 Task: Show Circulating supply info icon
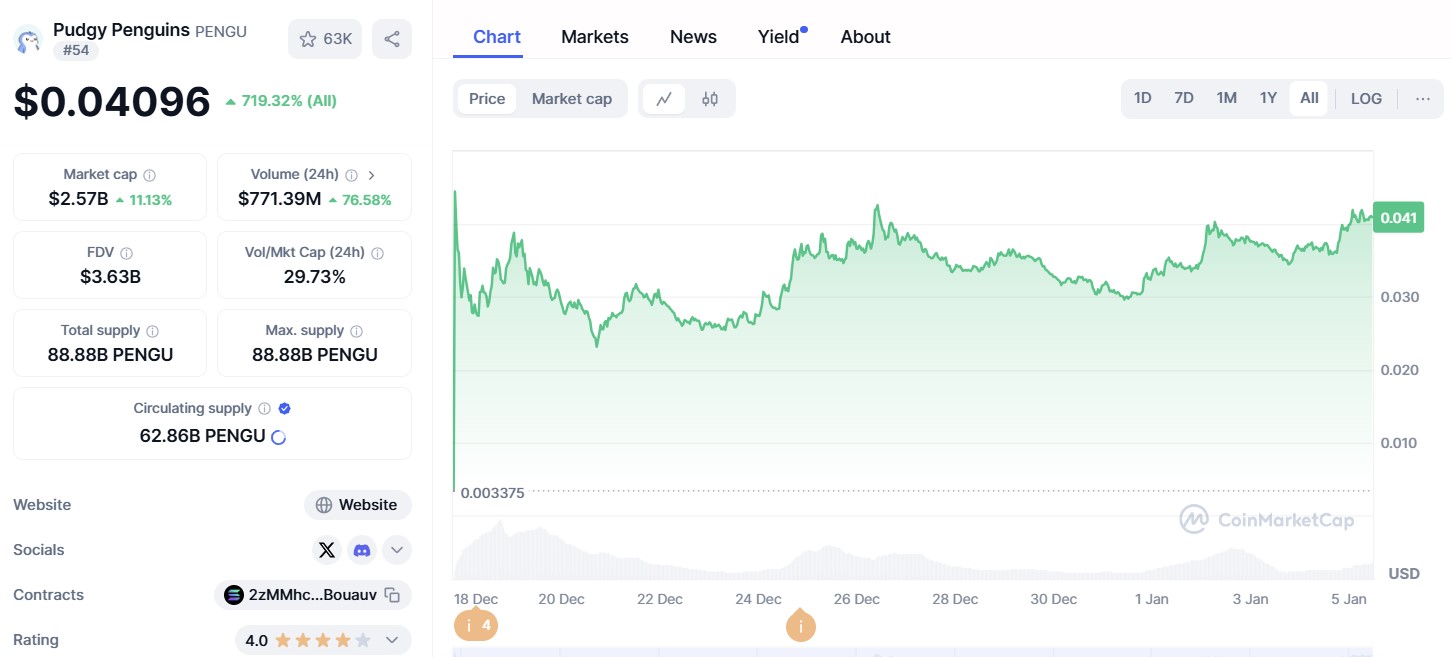264,409
